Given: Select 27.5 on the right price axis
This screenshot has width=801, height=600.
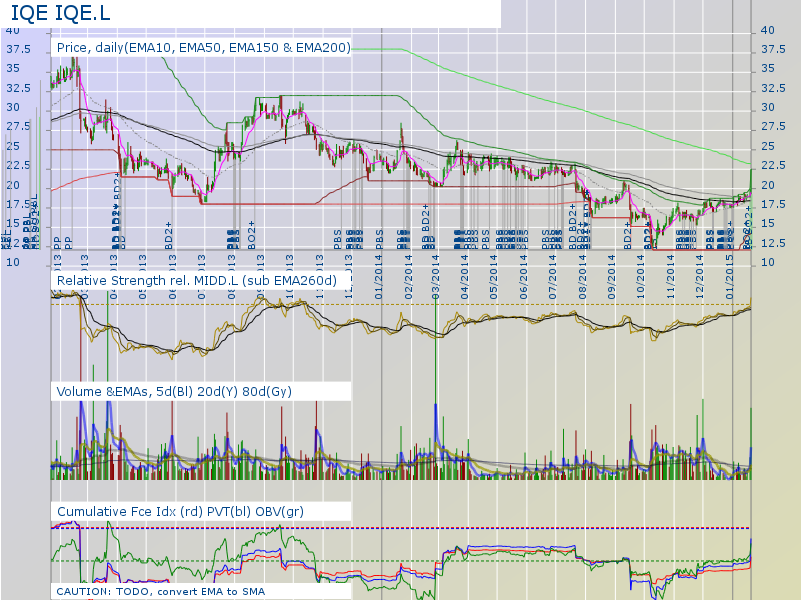Looking at the screenshot, I should [x=773, y=127].
